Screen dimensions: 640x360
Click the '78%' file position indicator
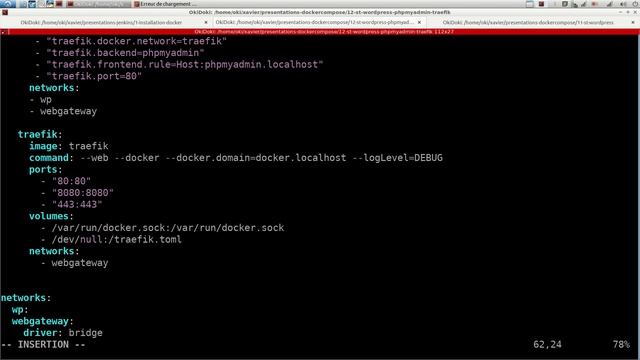tap(621, 344)
